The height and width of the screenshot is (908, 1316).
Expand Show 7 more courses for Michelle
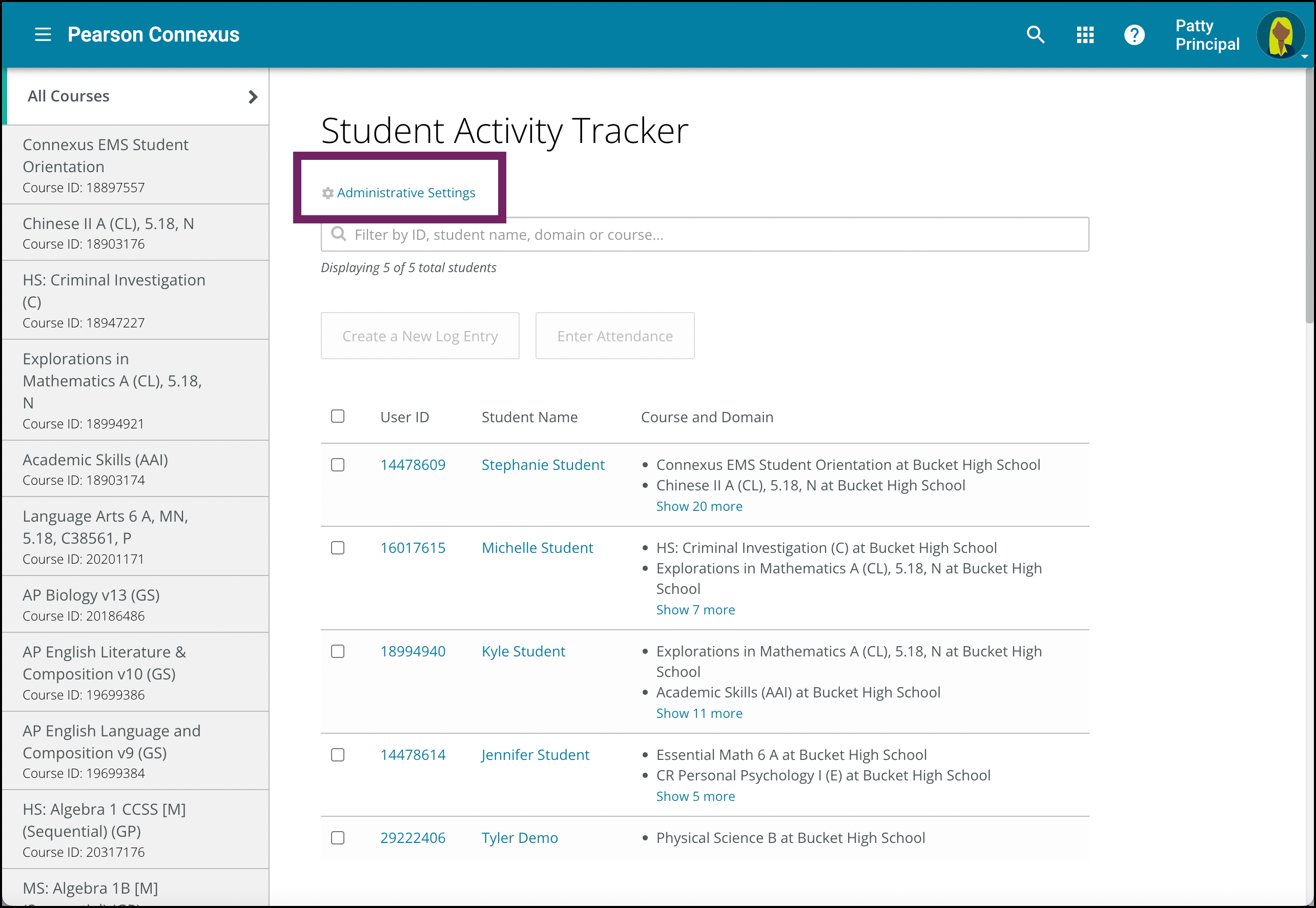coord(695,609)
